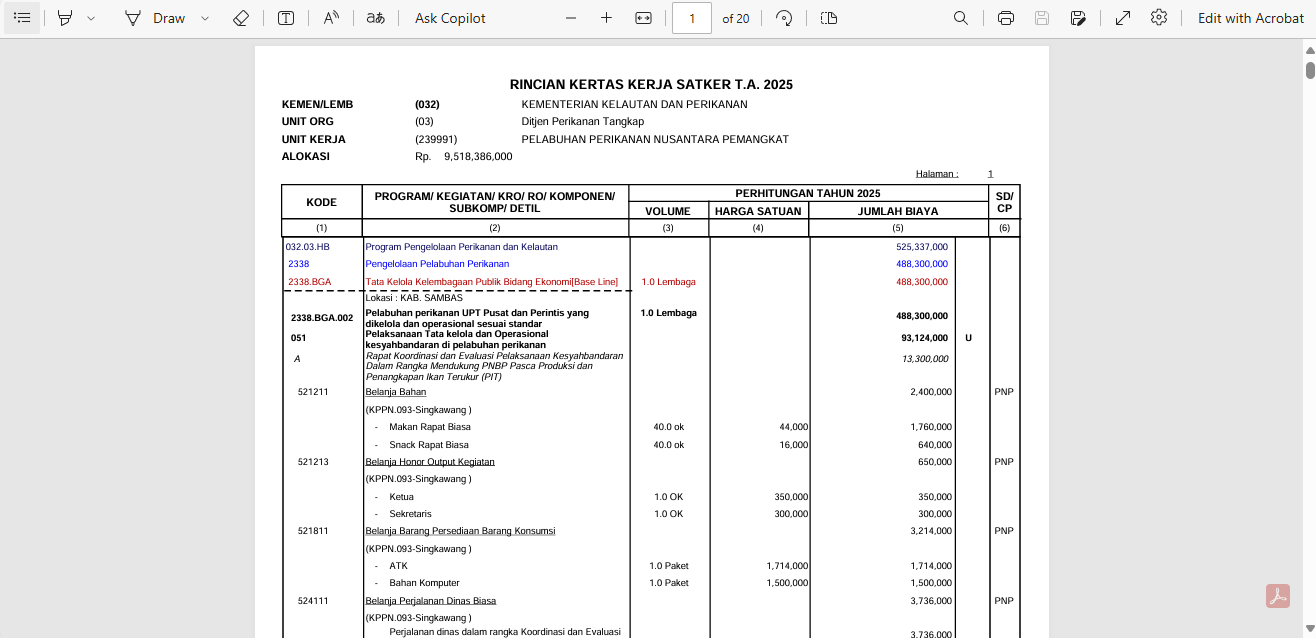Activate the Draw tool
The width and height of the screenshot is (1316, 638).
pos(155,18)
